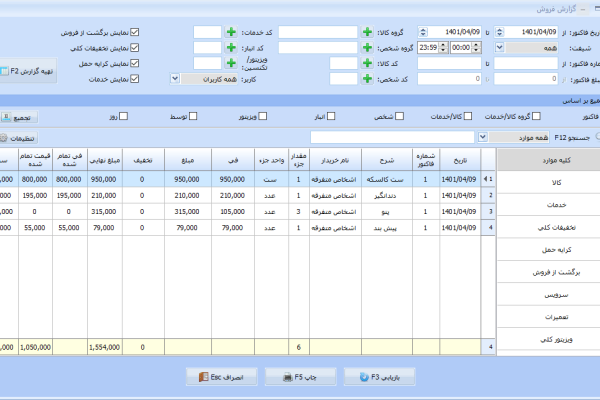Click green plus next to کد کالا

pyautogui.click(x=367, y=63)
